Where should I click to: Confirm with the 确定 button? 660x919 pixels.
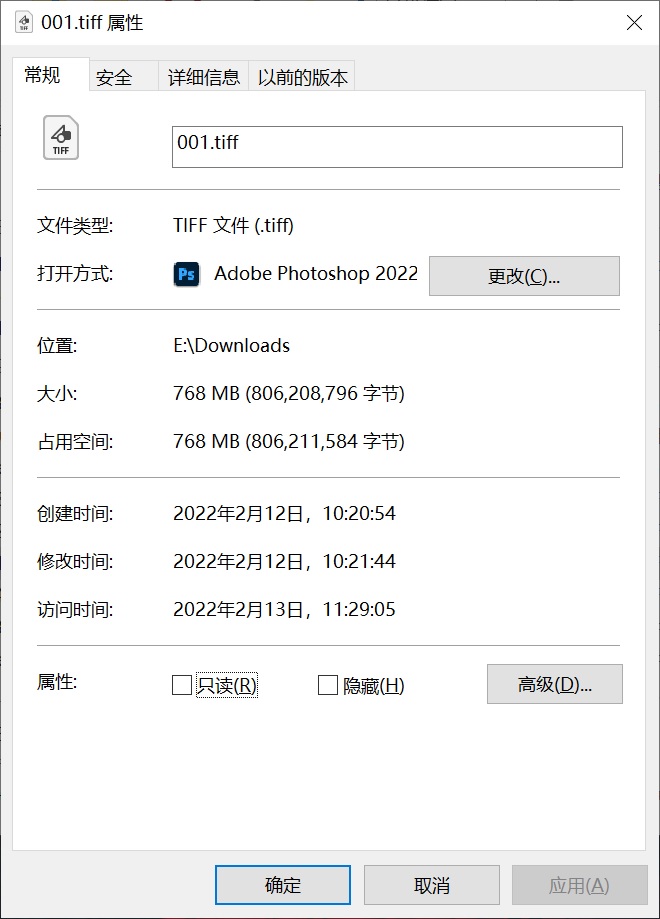(x=283, y=885)
